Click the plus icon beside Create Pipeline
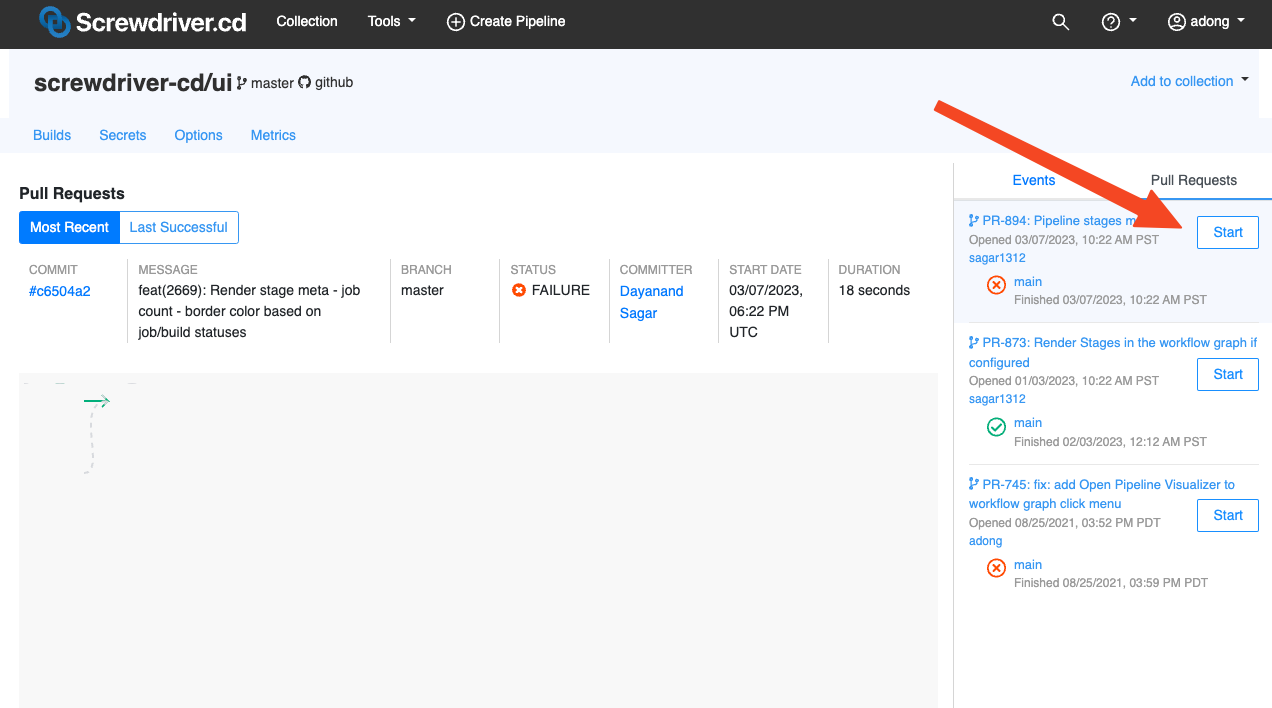Viewport: 1272px width, 708px height. tap(455, 21)
